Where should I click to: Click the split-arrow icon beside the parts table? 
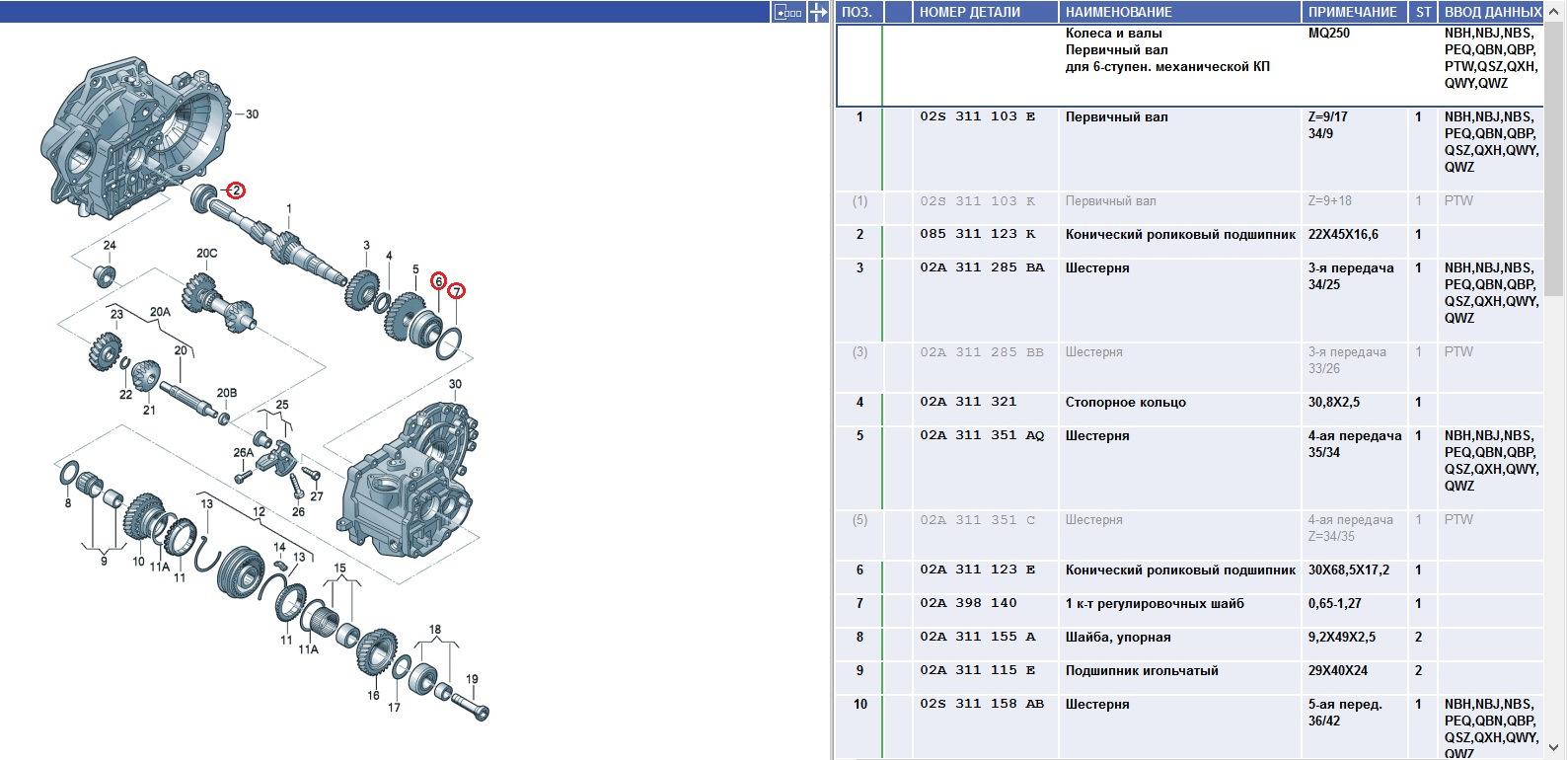818,12
